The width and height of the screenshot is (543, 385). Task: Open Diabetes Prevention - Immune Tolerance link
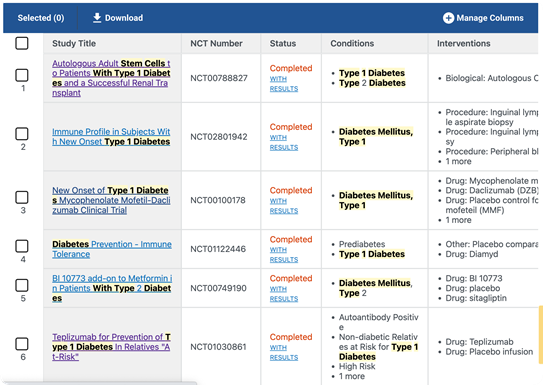click(112, 249)
